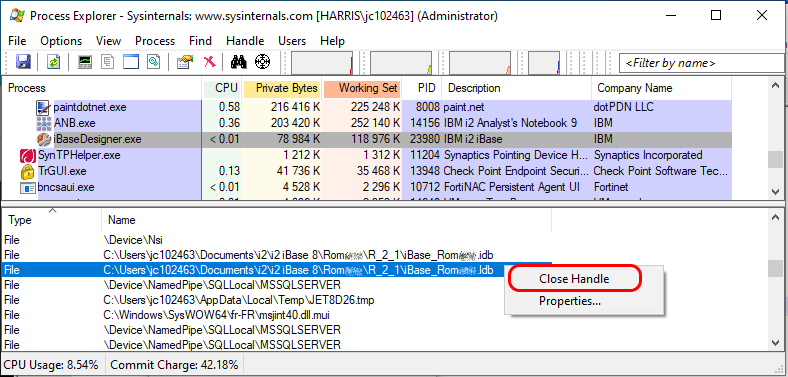788x377 pixels.
Task: Select the Find Window's Process crosshair icon
Action: point(262,62)
